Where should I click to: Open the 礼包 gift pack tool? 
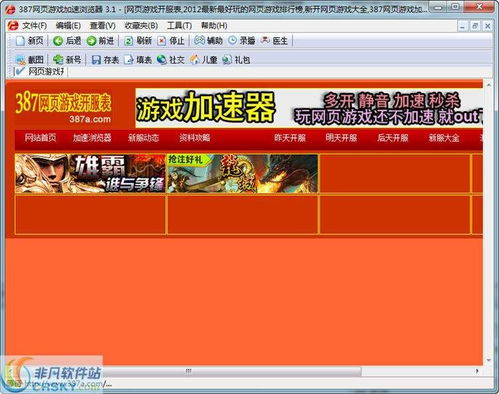point(236,60)
